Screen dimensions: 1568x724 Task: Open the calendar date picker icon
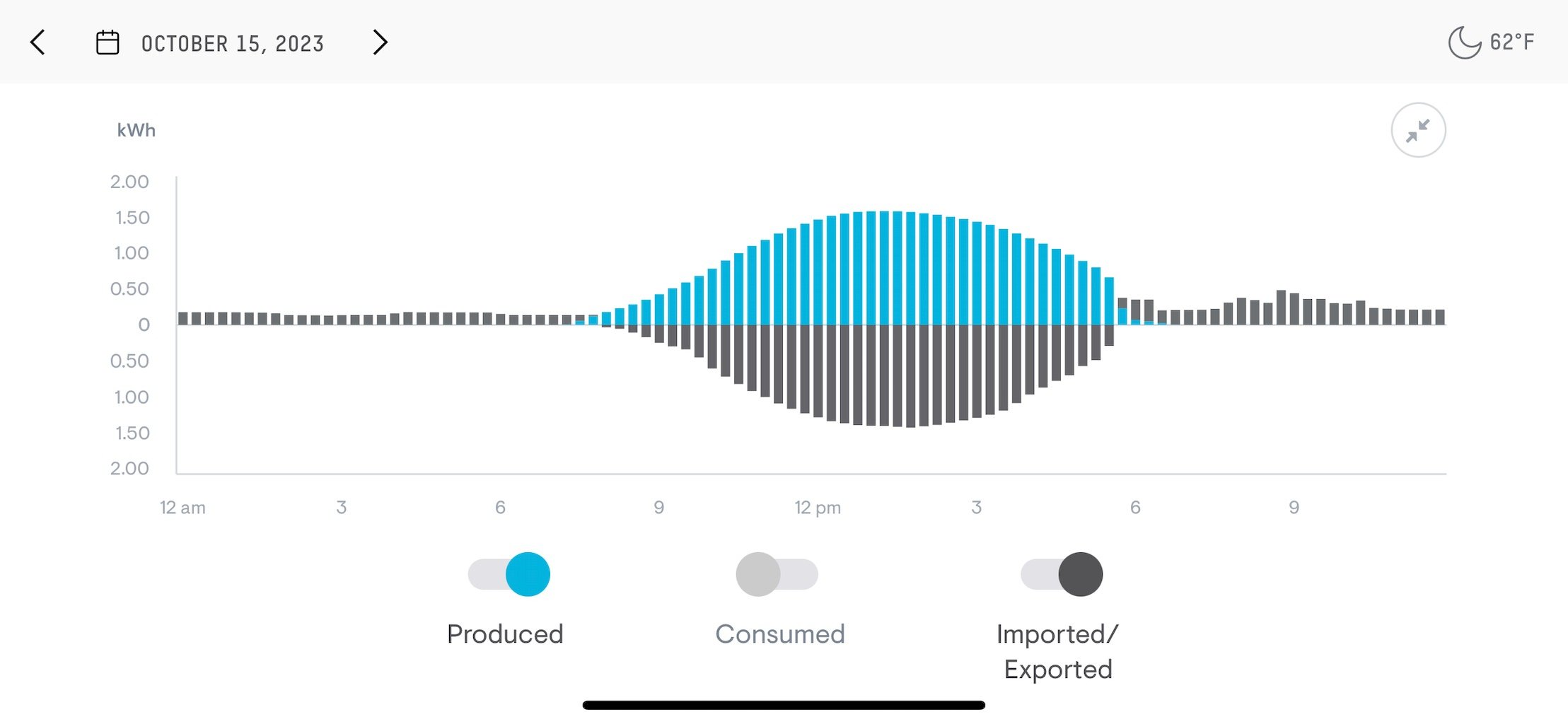(x=108, y=42)
